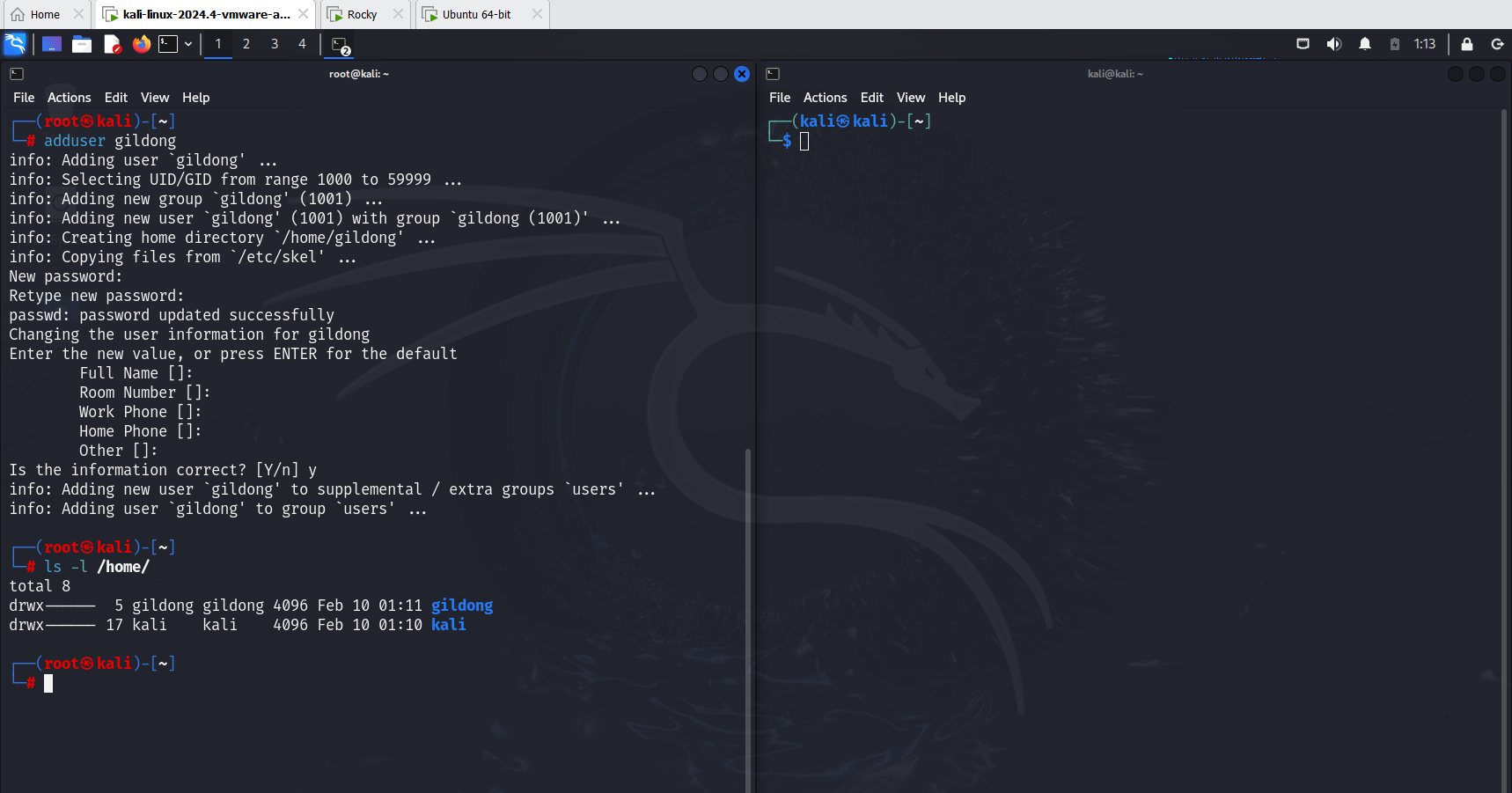The height and width of the screenshot is (793, 1512).
Task: Click the log out panel icon
Action: pyautogui.click(x=1497, y=44)
